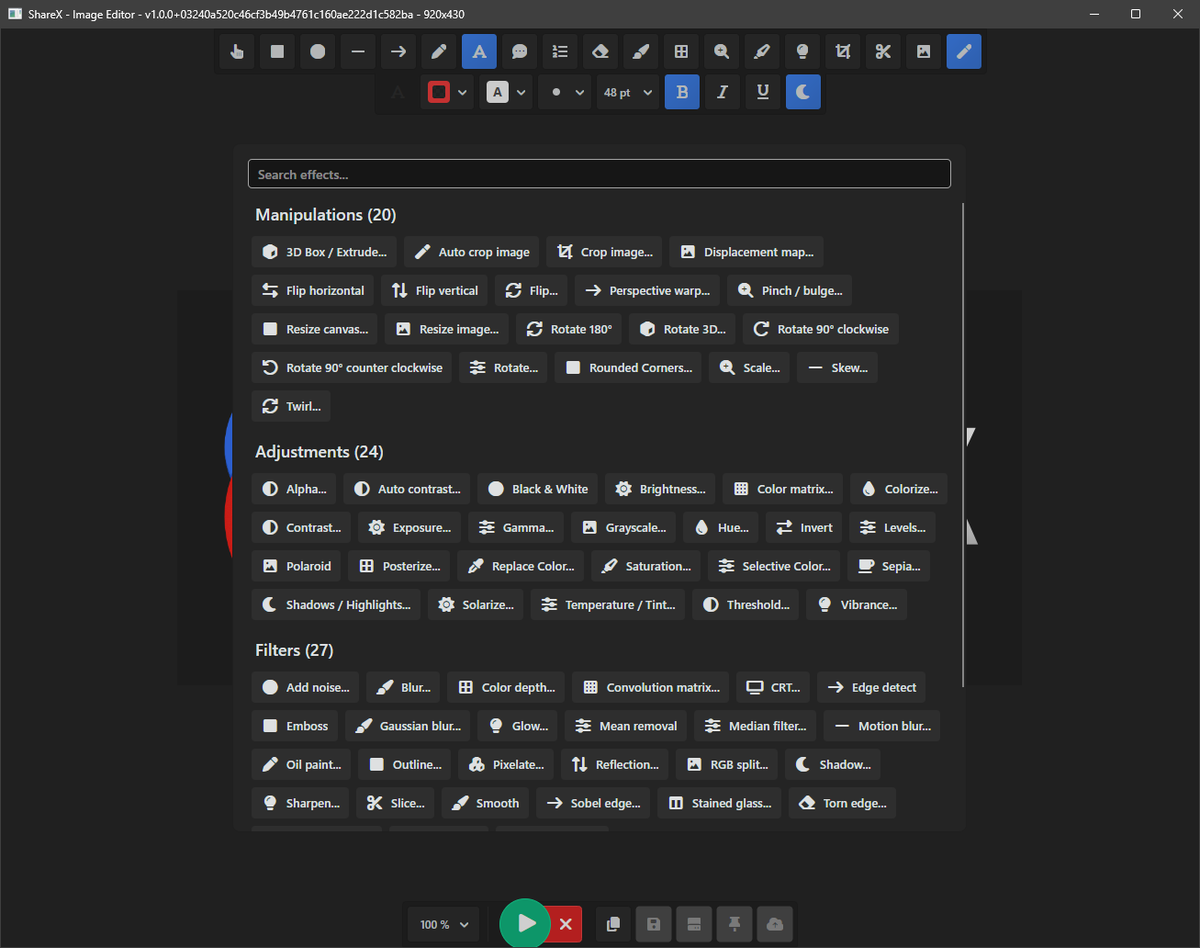Select the Line drawing tool
1200x948 pixels.
pos(358,51)
